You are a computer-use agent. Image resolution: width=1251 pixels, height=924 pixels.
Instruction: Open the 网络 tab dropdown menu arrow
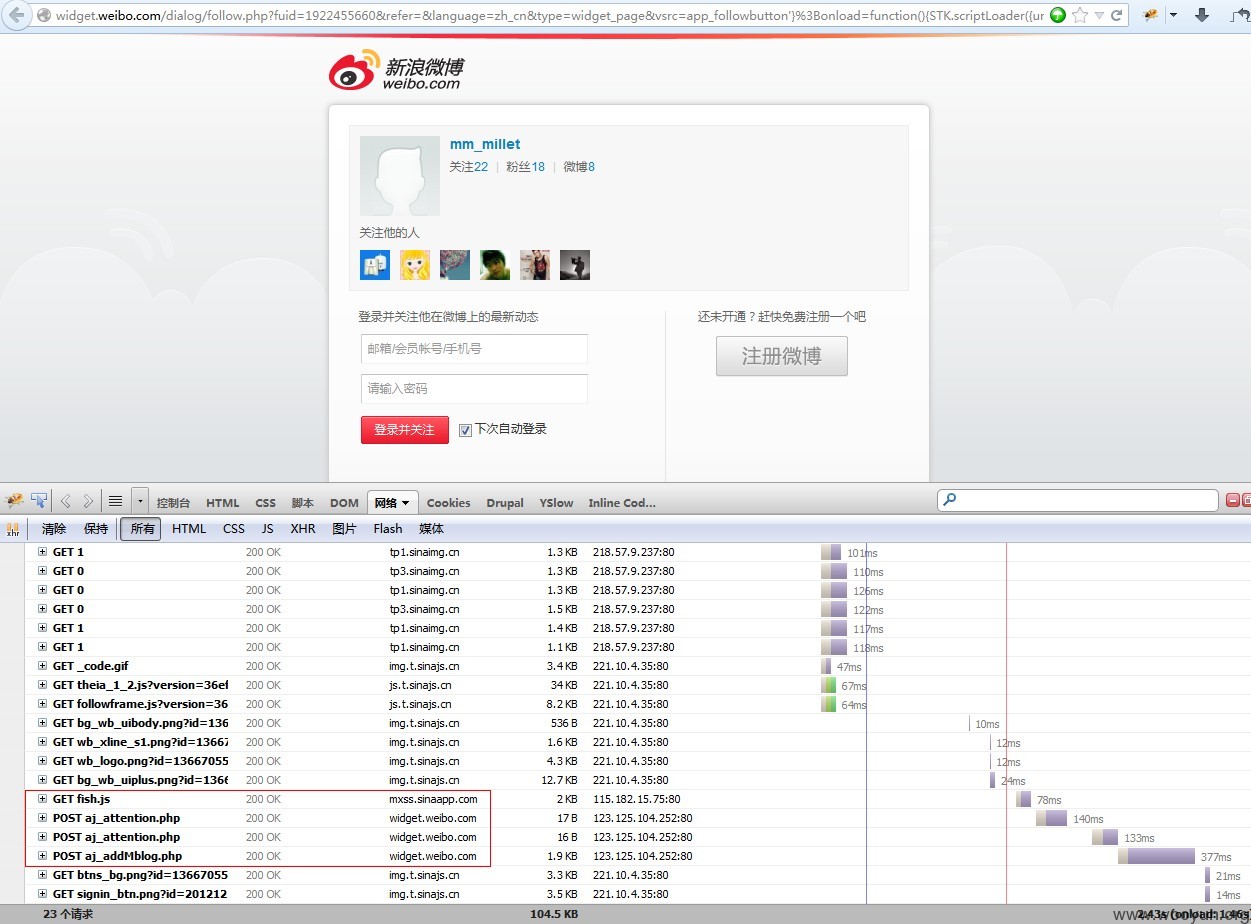pyautogui.click(x=406, y=503)
